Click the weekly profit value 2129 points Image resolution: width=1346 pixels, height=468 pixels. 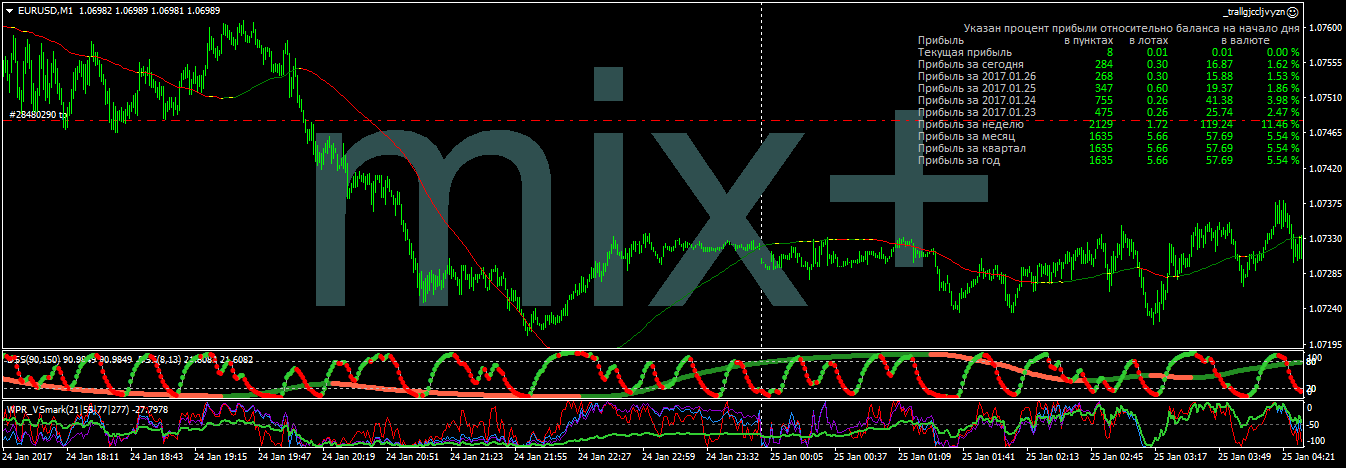coord(1100,124)
